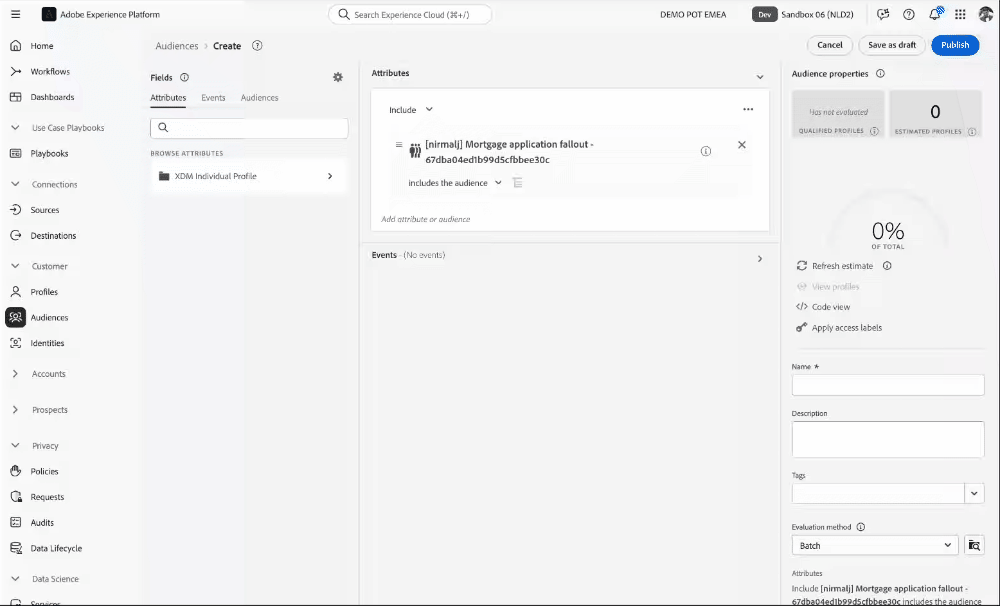The image size is (1000, 606).
Task: Focus the Experience Cloud search box
Action: coord(410,14)
